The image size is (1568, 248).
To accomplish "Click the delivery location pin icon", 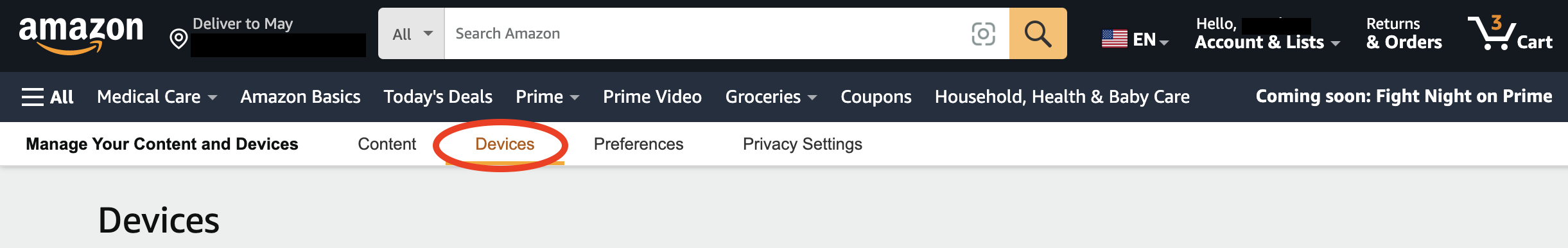I will (179, 39).
